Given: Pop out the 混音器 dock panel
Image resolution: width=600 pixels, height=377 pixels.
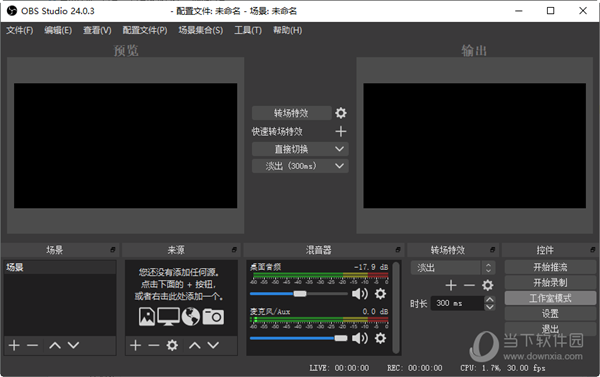Looking at the screenshot, I should click(398, 250).
